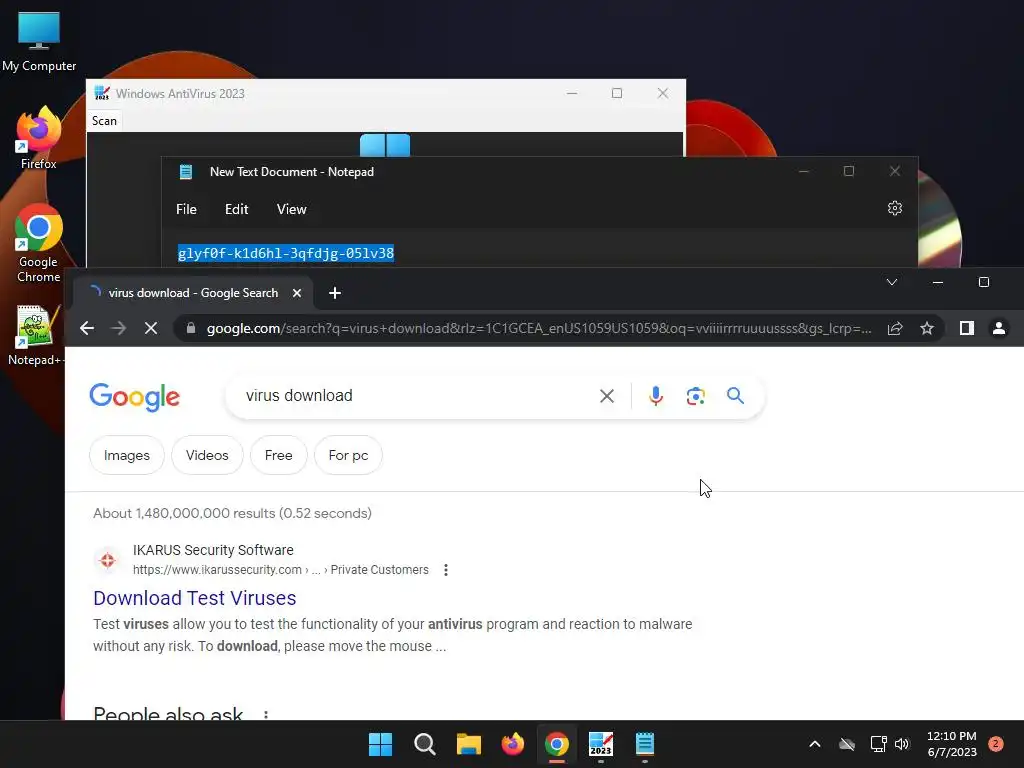This screenshot has height=768, width=1024.
Task: Switch to Firefox on taskbar
Action: 513,744
